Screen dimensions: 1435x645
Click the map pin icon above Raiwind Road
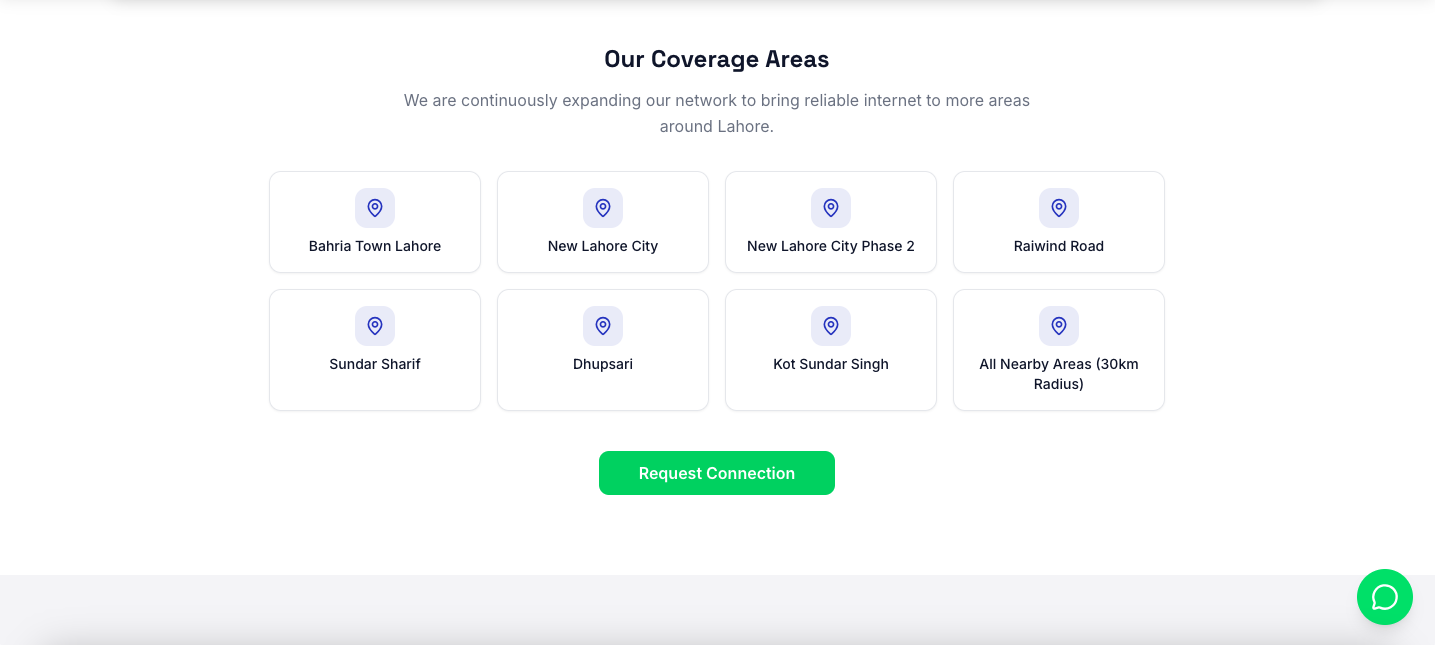pos(1059,208)
